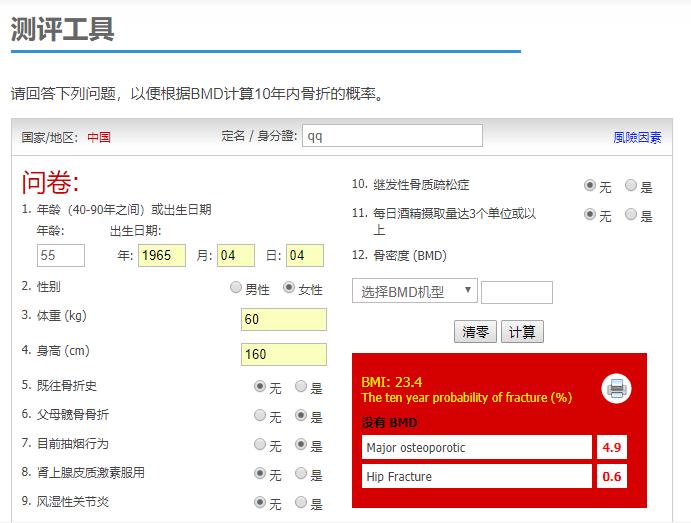
Task: Click the Hip Fracture result value 0.6
Action: 612,476
